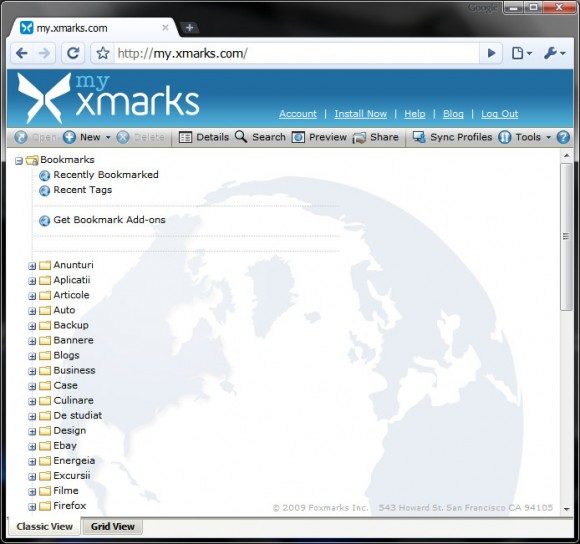This screenshot has width=580, height=544.
Task: Expand the Bannere folder
Action: (x=32, y=341)
